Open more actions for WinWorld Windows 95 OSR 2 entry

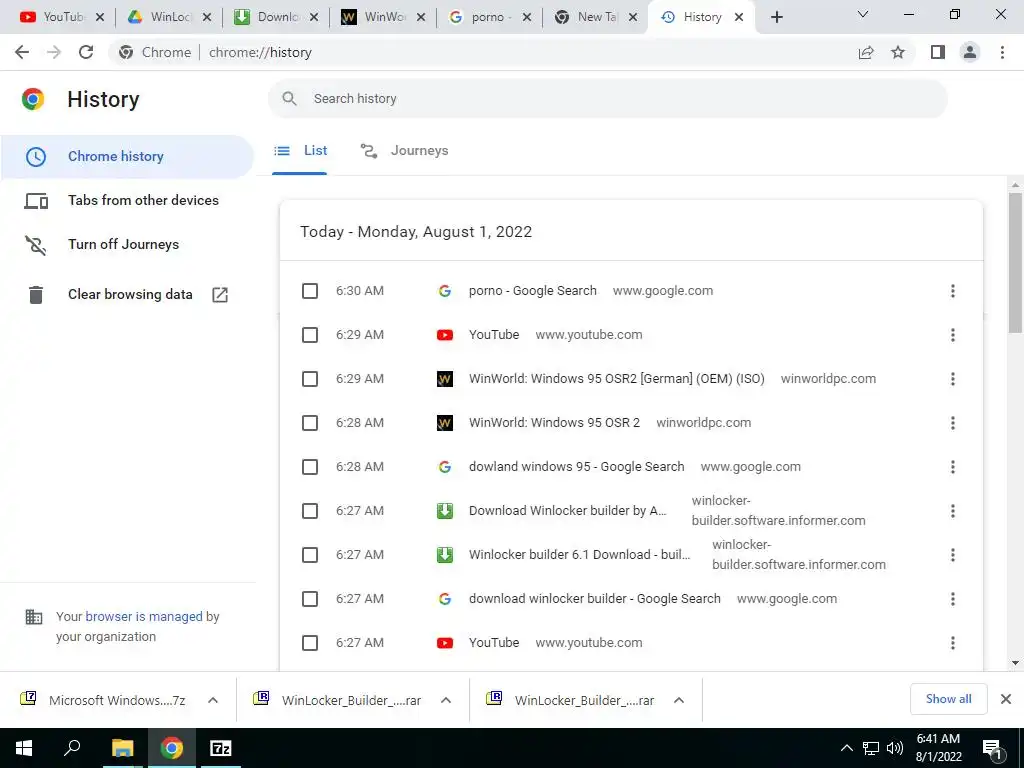coord(953,423)
